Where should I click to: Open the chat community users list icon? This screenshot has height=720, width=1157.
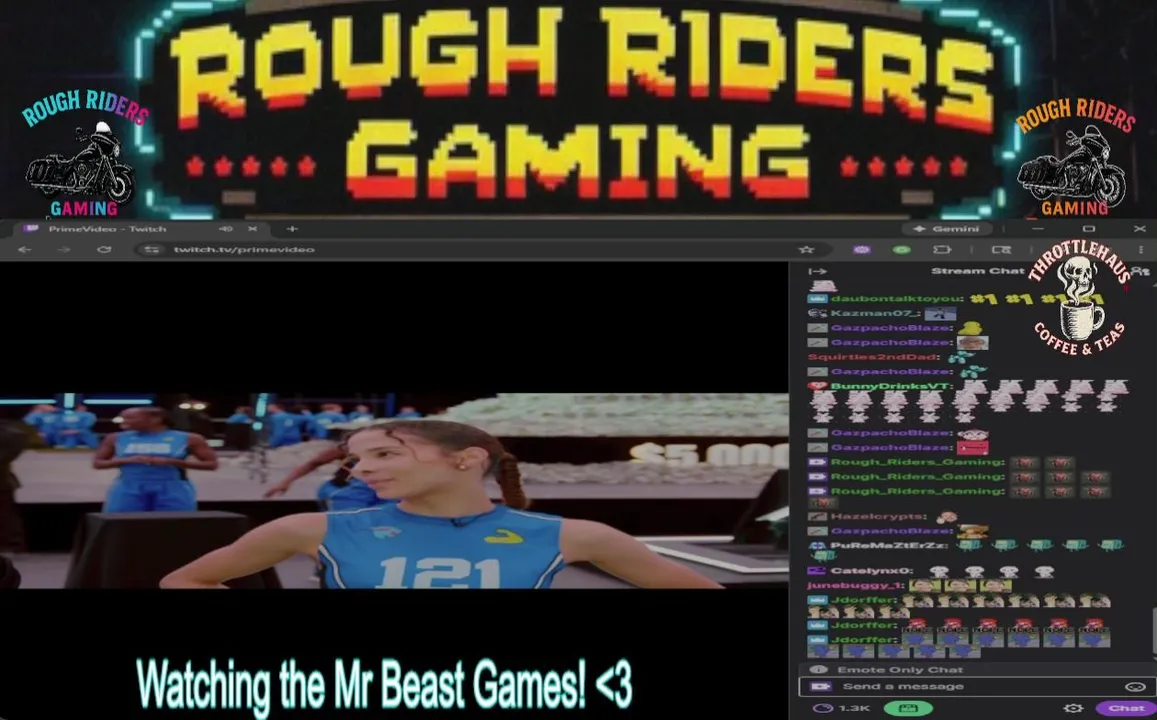(1141, 271)
